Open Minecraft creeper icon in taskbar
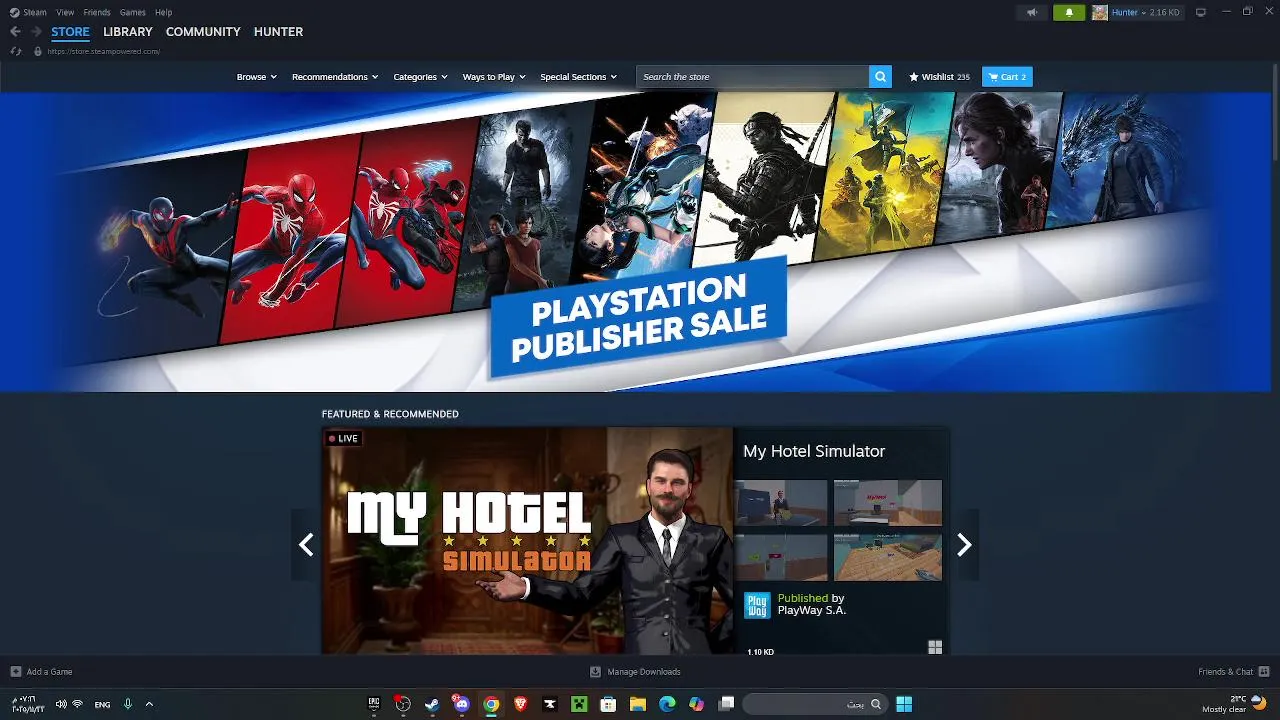Viewport: 1280px width, 720px height. 579,704
